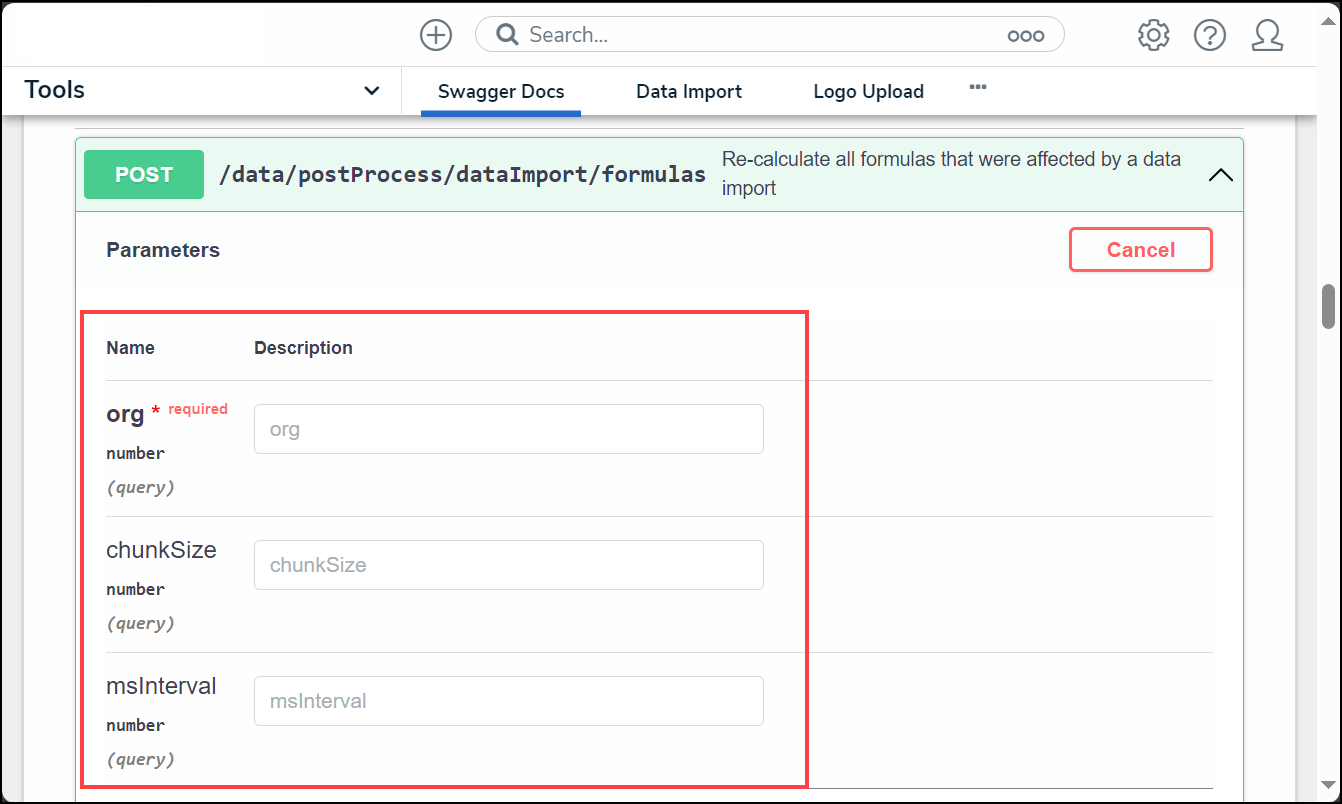
Task: Click the green POST method label
Action: coord(144,175)
